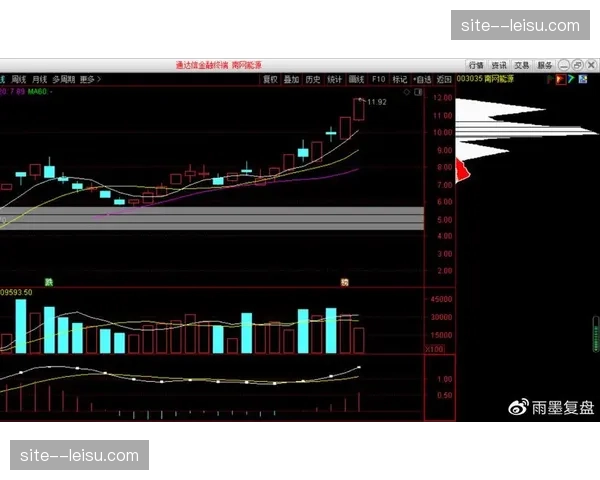Click the green vertical slider on right edge

[596, 333]
